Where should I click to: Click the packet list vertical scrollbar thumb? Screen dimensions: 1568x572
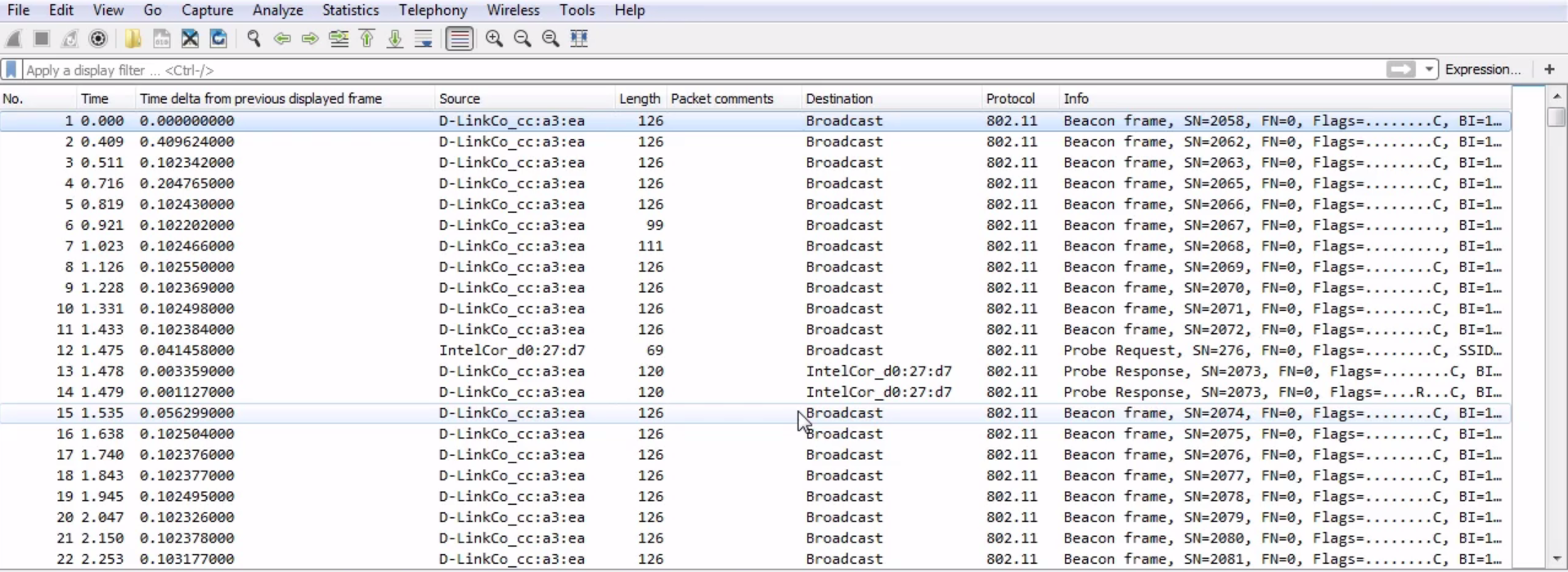(1556, 117)
